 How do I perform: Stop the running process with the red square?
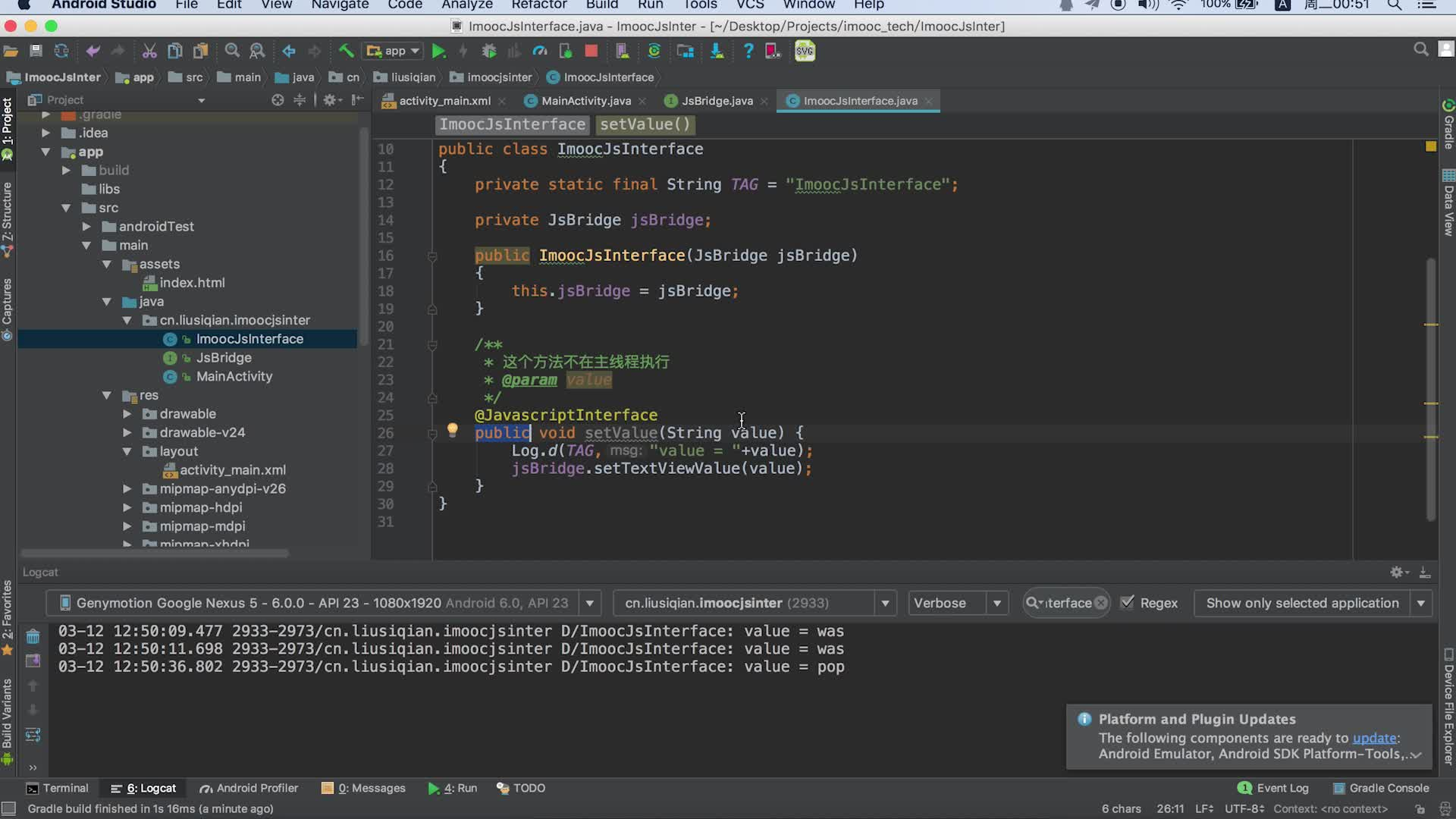click(591, 52)
